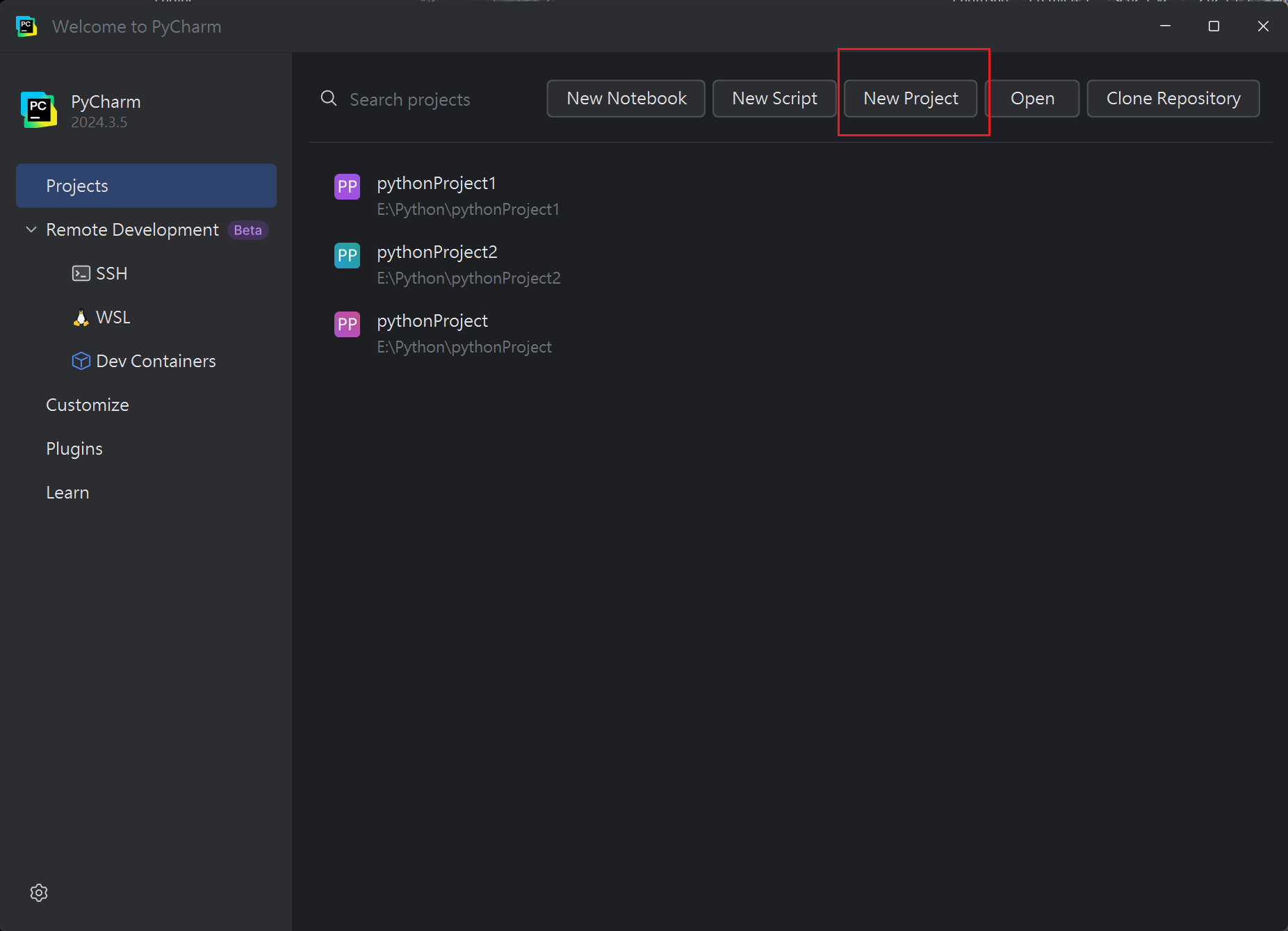Minimize the Welcome to PyCharm window
1288x931 pixels.
[1166, 26]
